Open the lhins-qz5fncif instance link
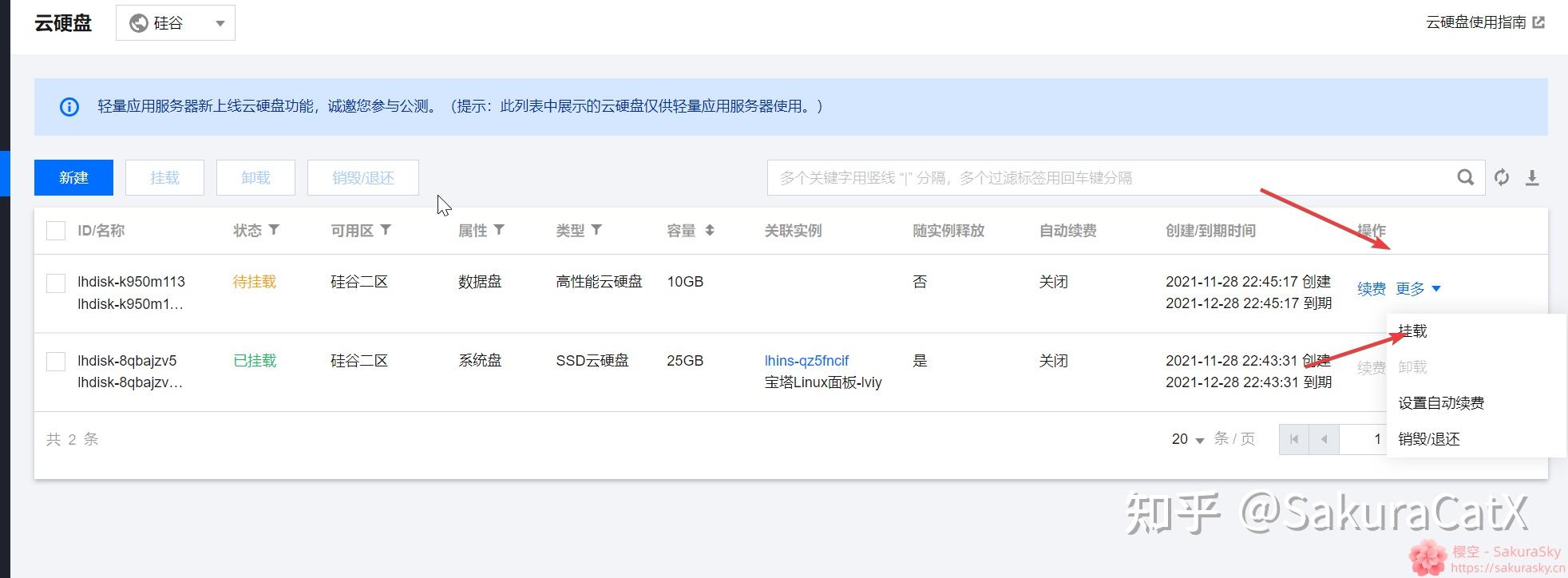Viewport: 1568px width, 578px height. [806, 361]
